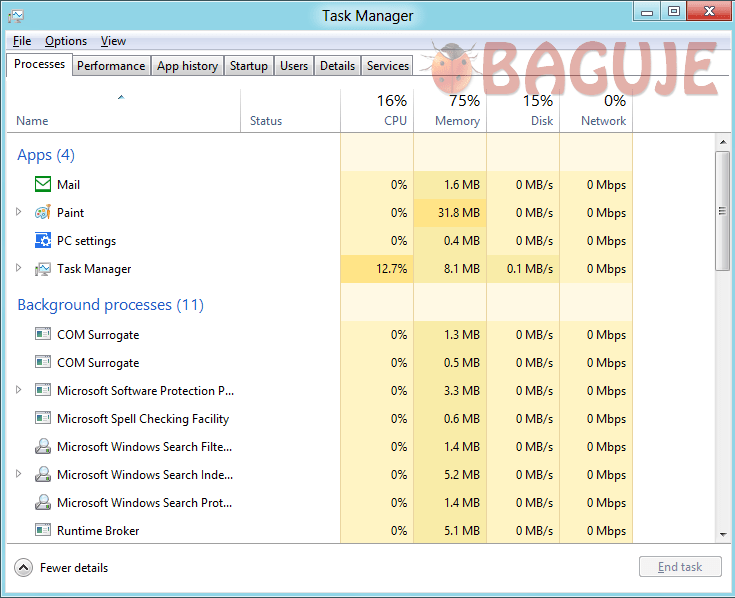
Task: Switch to the Details tab
Action: [x=338, y=66]
